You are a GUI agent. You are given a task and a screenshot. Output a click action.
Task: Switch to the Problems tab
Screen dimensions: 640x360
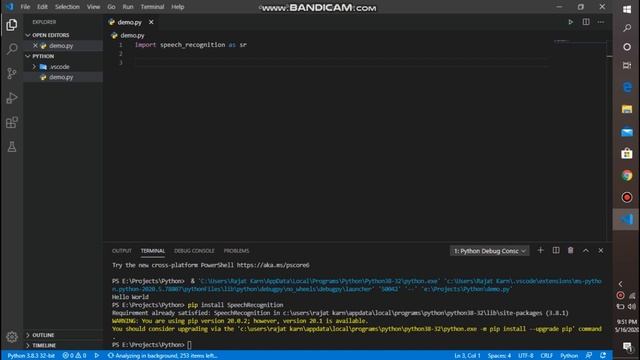coord(236,251)
